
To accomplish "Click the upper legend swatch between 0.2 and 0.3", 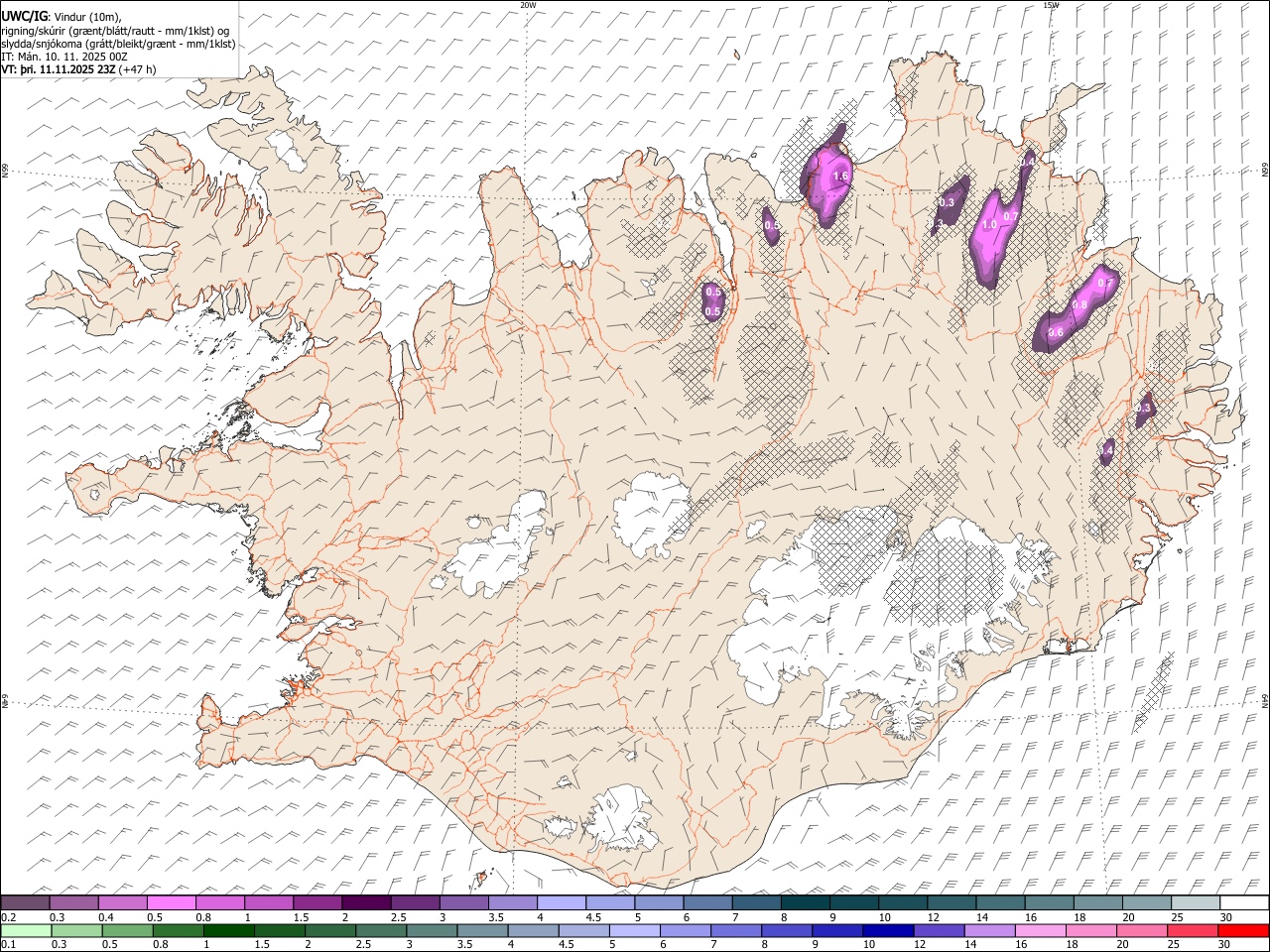I will [25, 902].
